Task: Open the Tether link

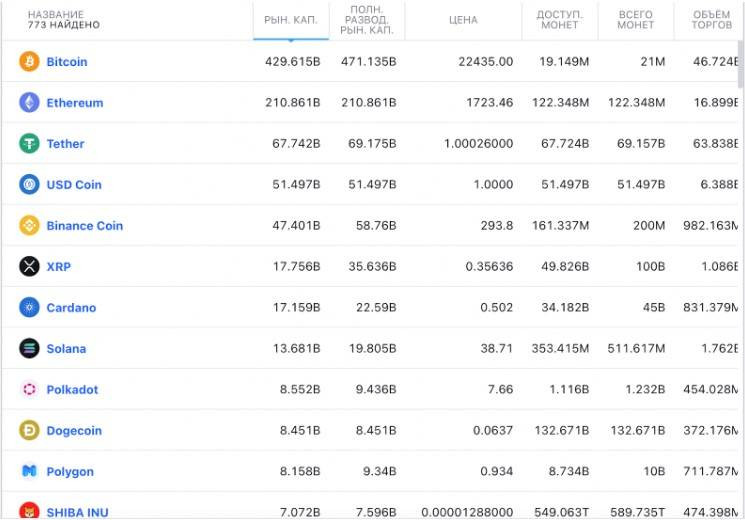Action: pyautogui.click(x=65, y=144)
